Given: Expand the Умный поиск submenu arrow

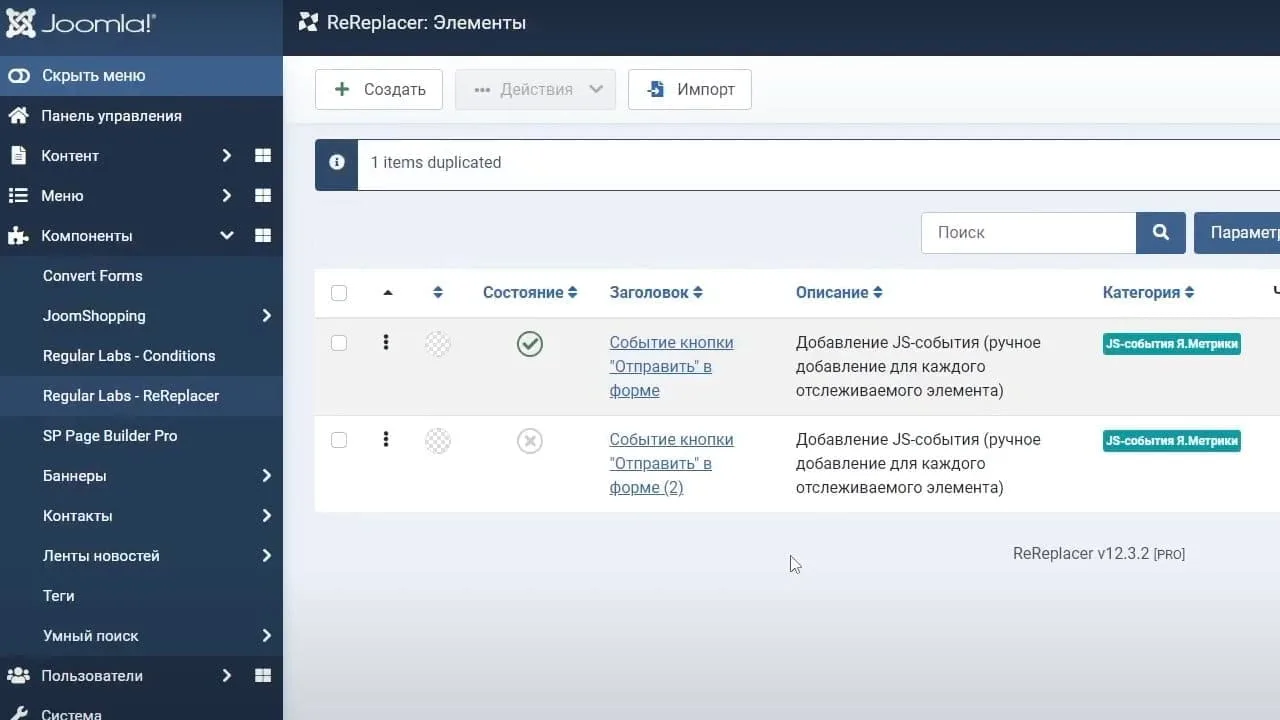Looking at the screenshot, I should click(x=267, y=636).
